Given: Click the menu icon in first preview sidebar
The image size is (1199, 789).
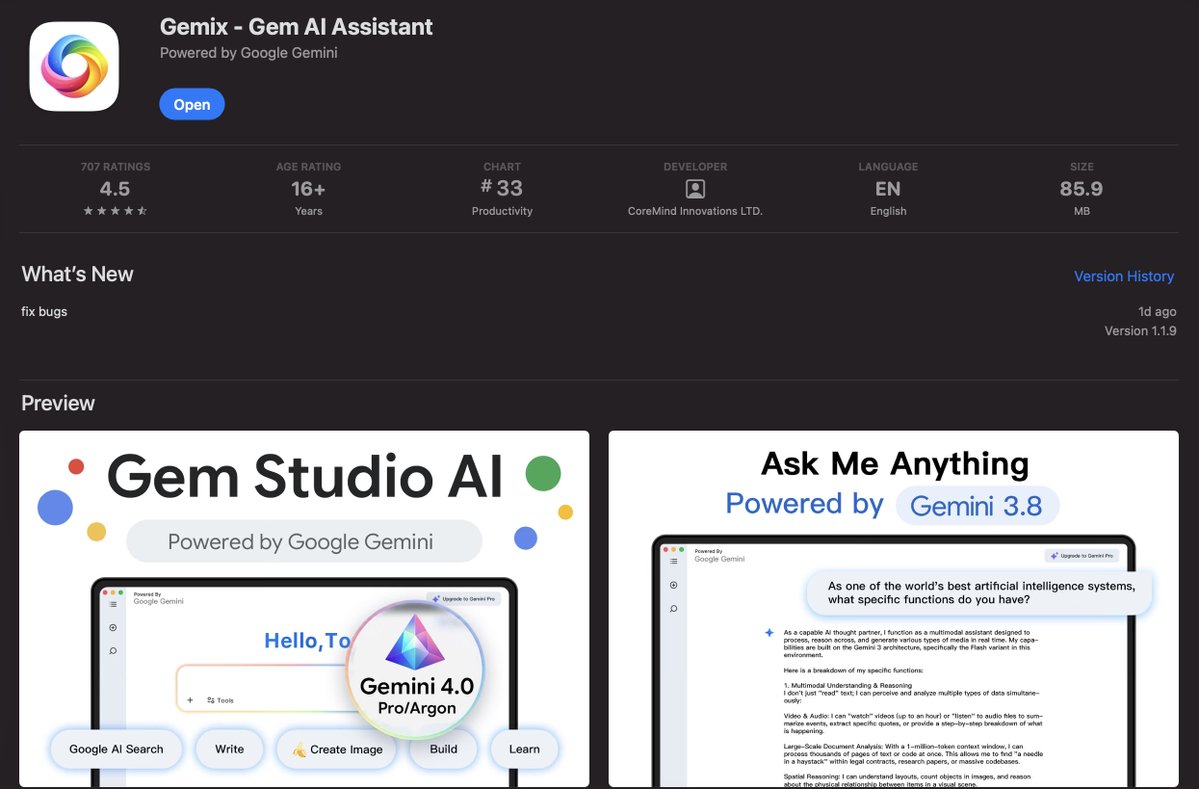Looking at the screenshot, I should click(113, 604).
